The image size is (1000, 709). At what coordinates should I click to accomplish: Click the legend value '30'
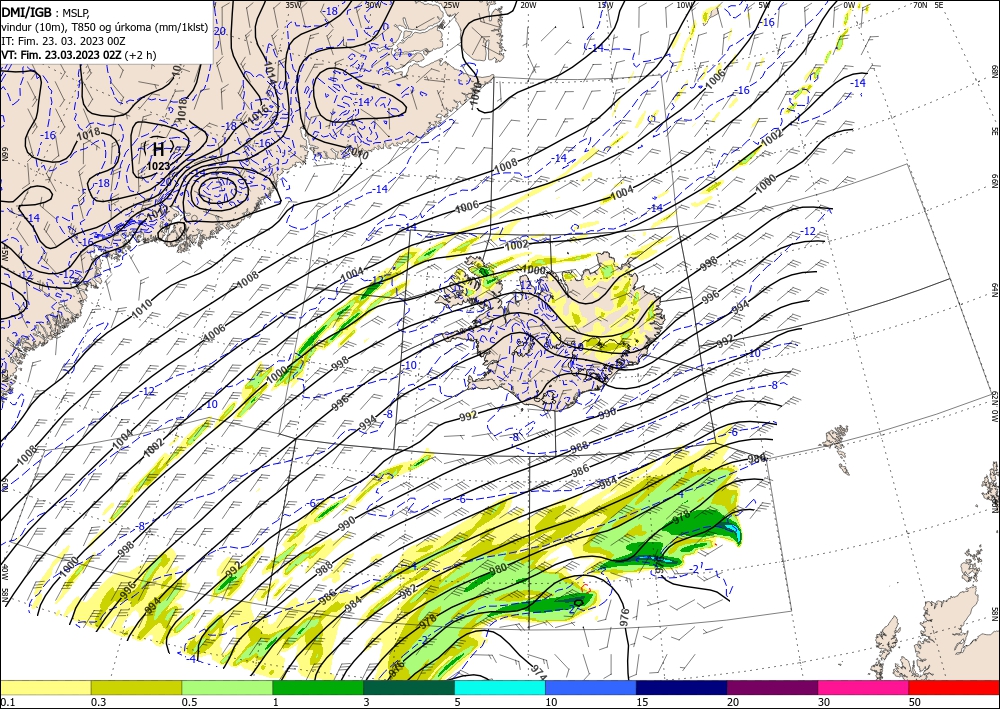coord(824,702)
